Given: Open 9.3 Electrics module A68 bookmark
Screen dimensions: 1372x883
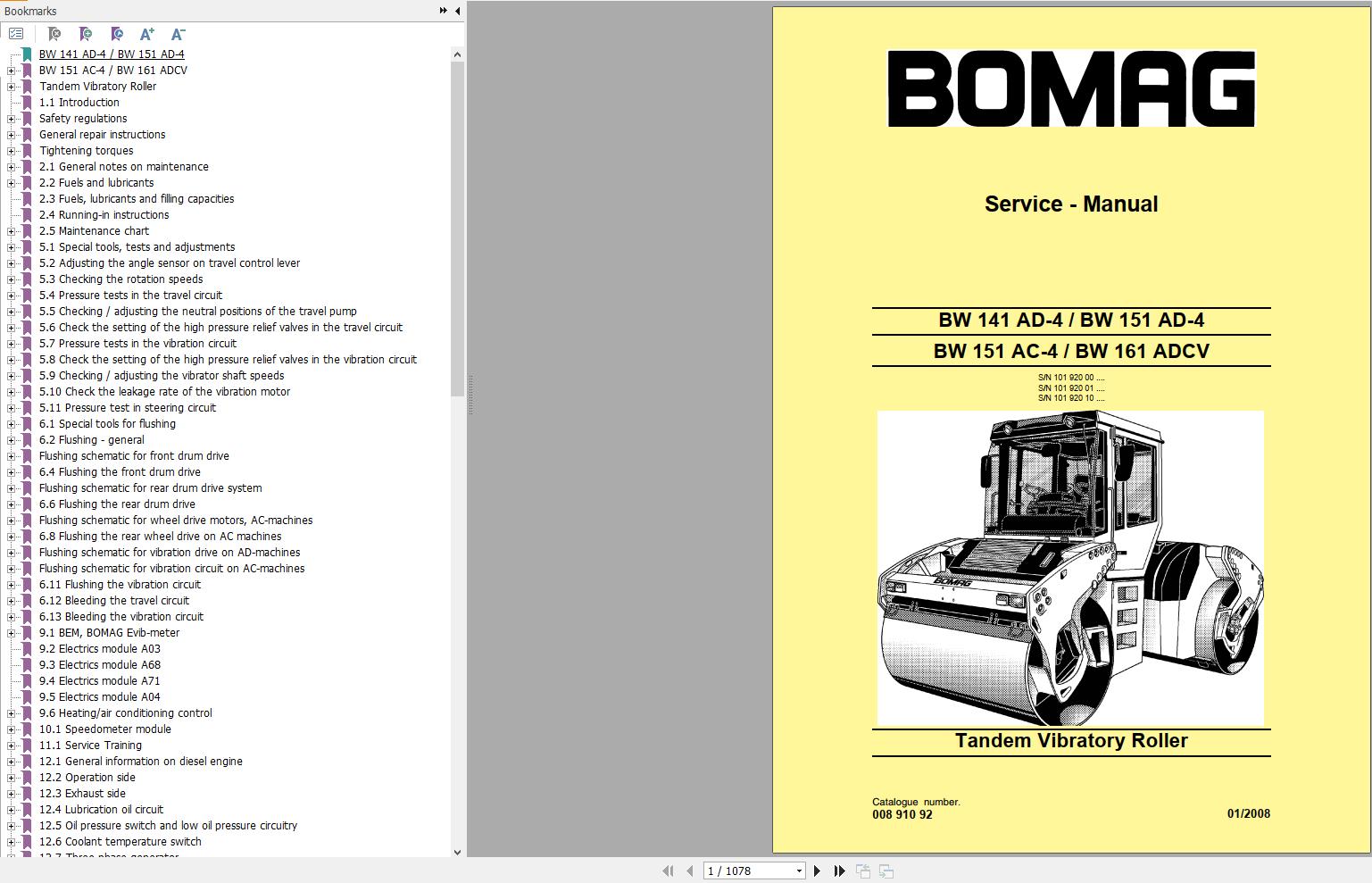Looking at the screenshot, I should pyautogui.click(x=100, y=665).
